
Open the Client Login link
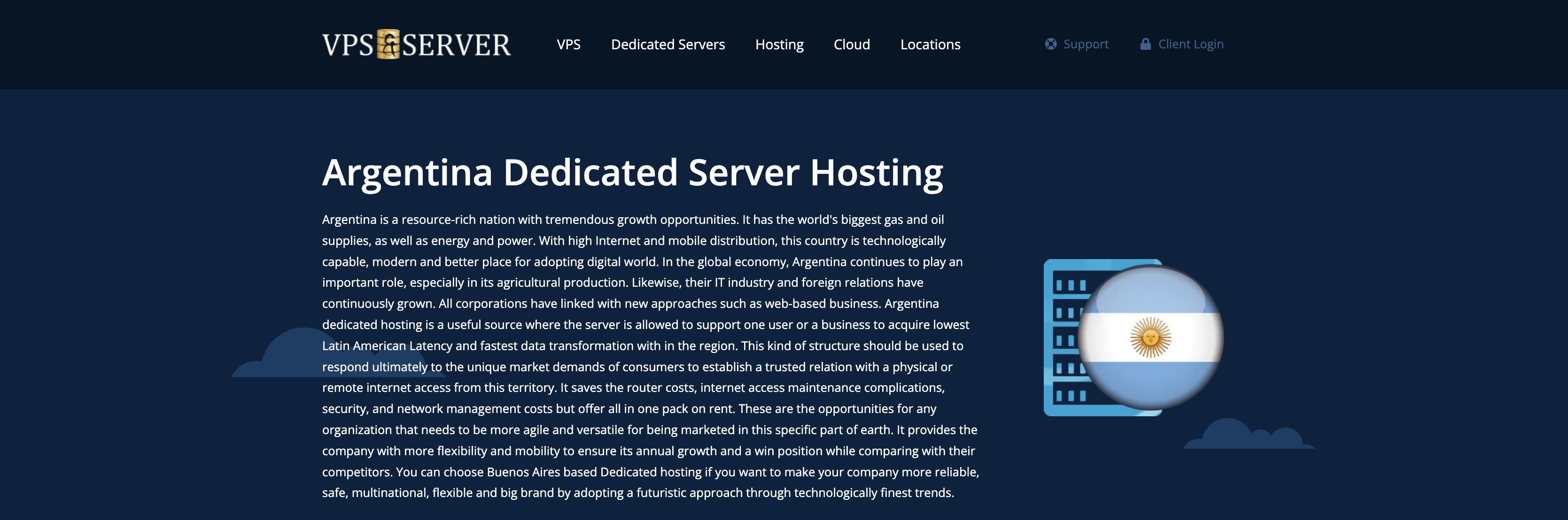[x=1191, y=44]
